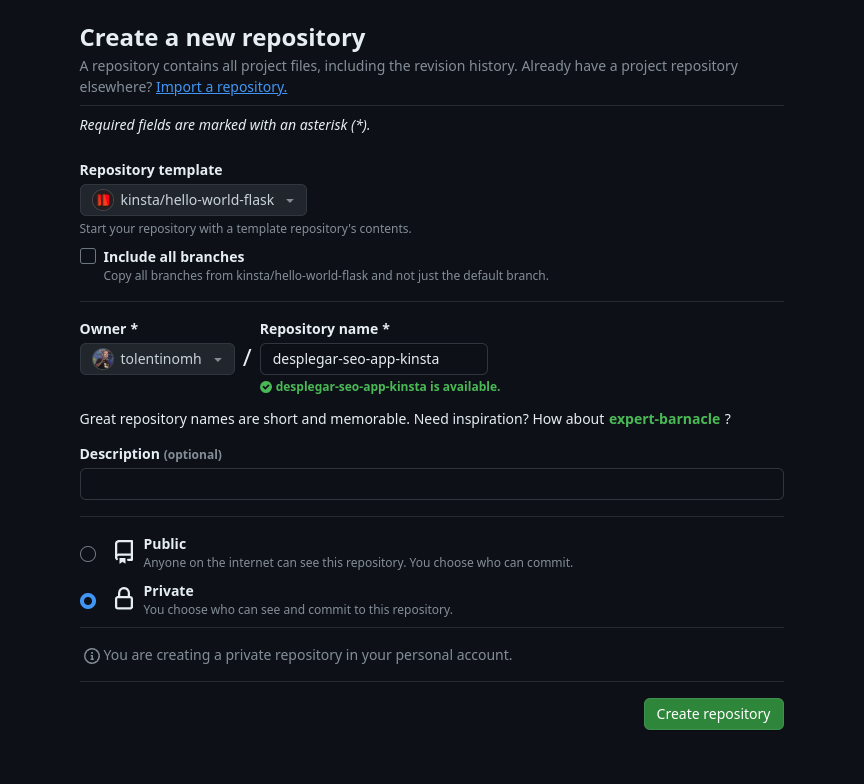Click the Description input field

pyautogui.click(x=431, y=483)
